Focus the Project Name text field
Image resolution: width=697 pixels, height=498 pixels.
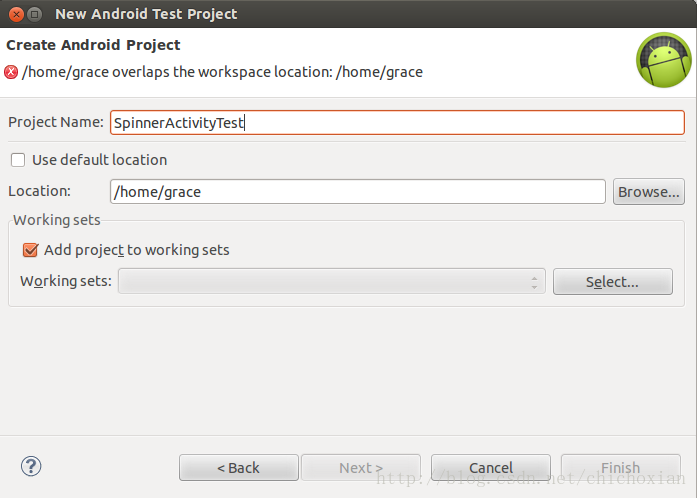[397, 122]
